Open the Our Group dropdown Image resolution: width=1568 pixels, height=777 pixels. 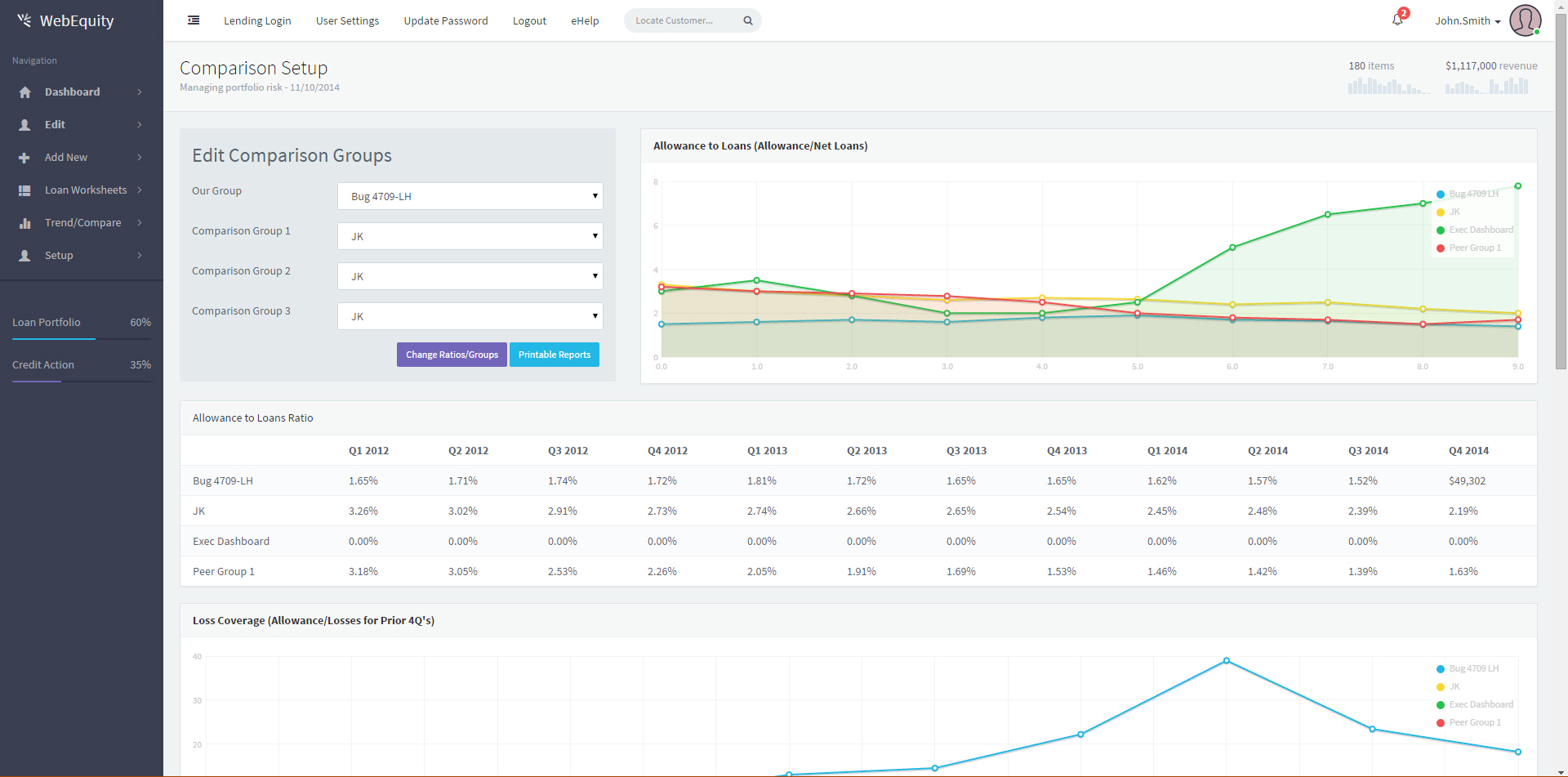470,196
